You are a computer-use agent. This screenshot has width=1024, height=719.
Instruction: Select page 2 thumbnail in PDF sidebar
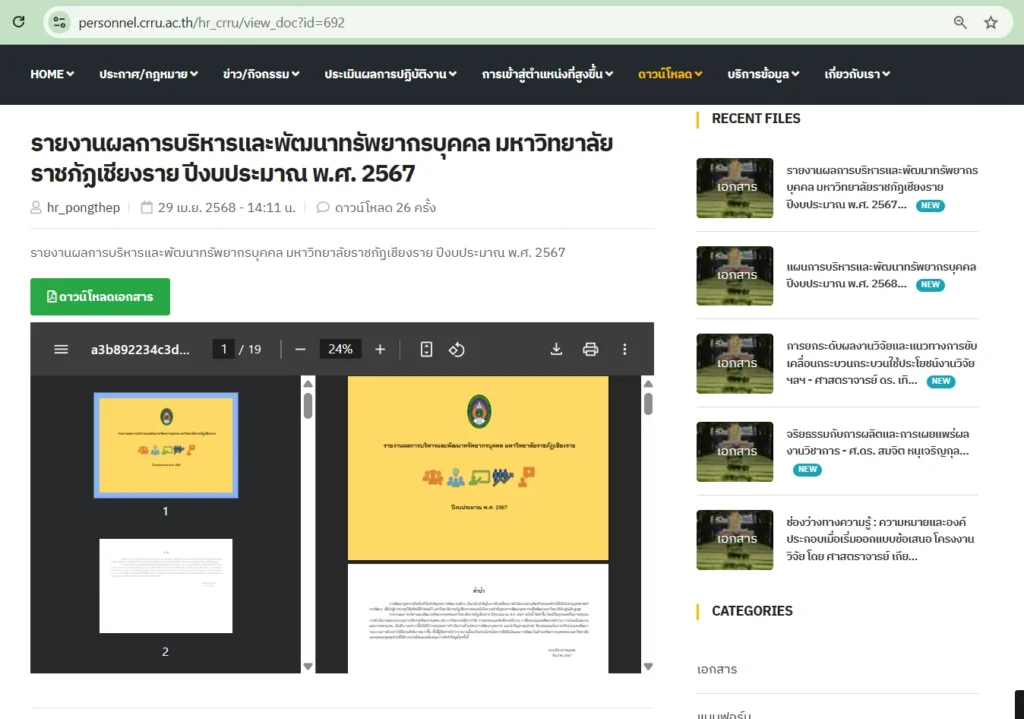[x=166, y=586]
